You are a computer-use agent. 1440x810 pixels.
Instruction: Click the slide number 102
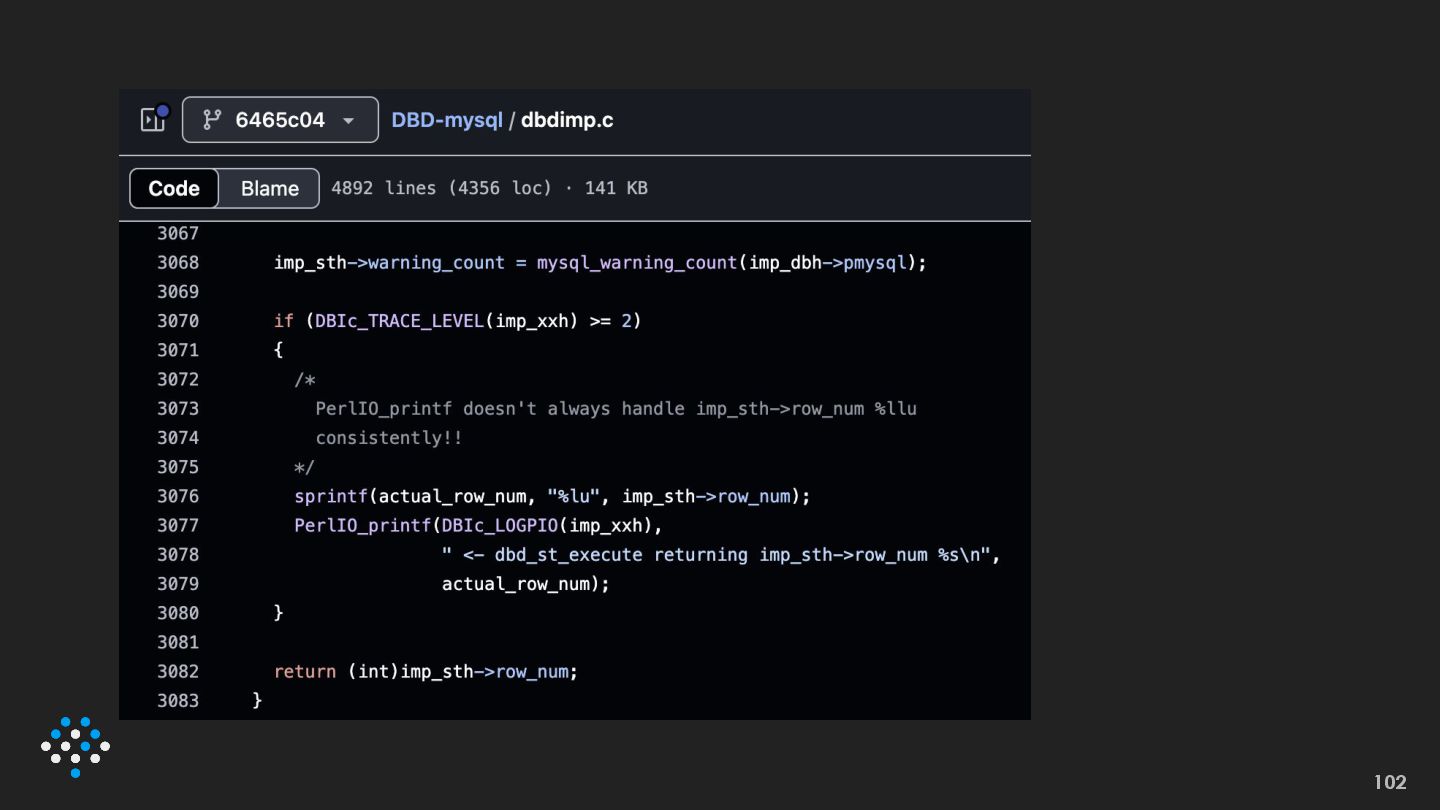coord(1390,782)
